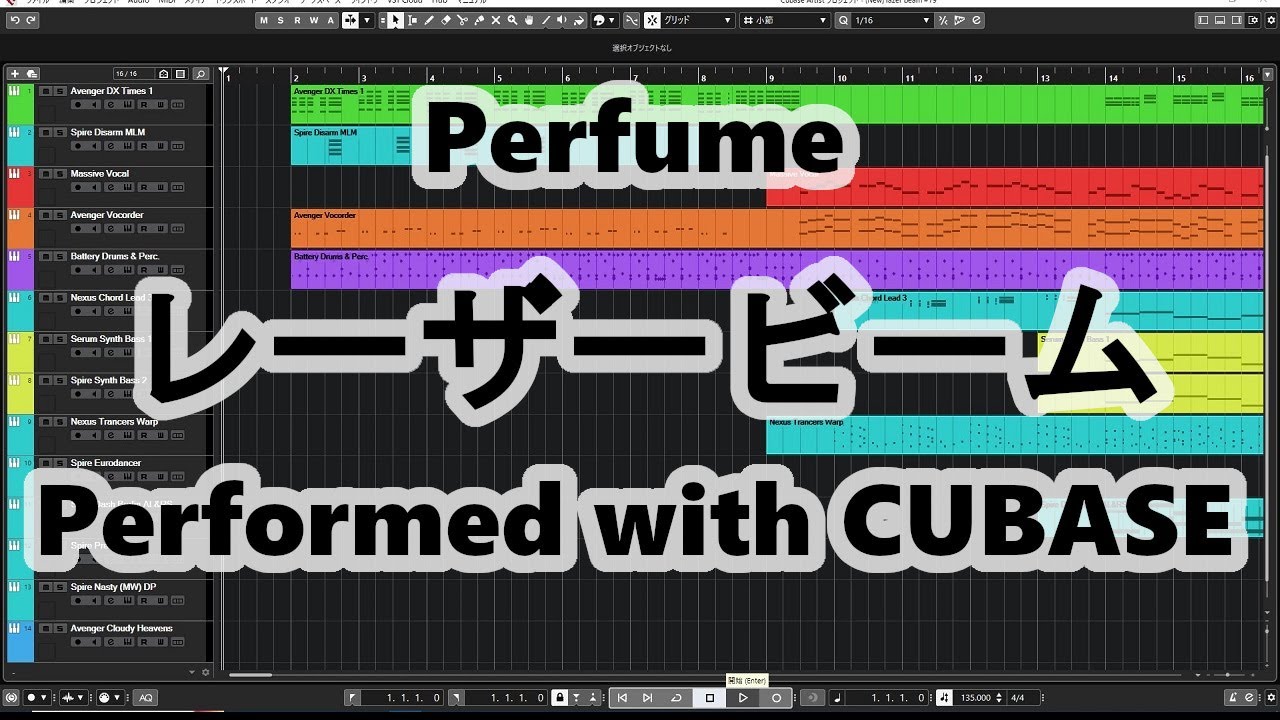Select the Spire Nasty (MW) DP track
Image resolution: width=1280 pixels, height=720 pixels.
(x=111, y=587)
